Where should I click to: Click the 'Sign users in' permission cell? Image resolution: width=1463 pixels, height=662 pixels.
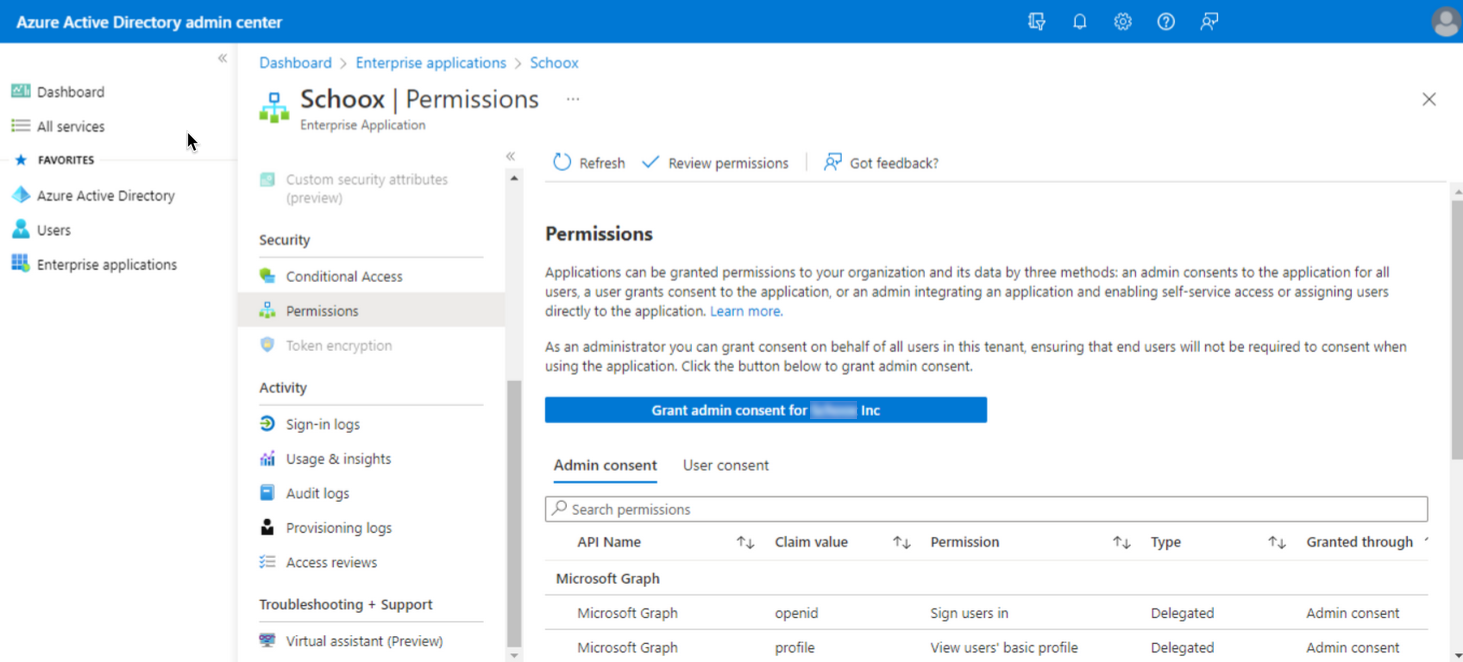click(969, 613)
